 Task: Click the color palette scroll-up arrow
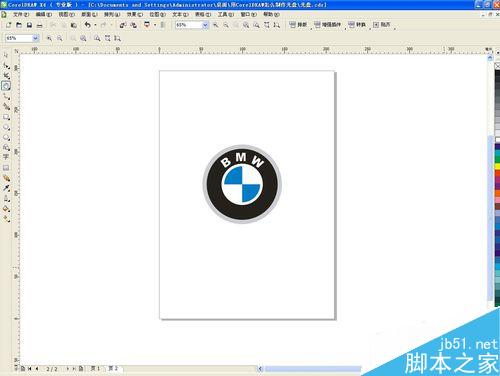[497, 53]
